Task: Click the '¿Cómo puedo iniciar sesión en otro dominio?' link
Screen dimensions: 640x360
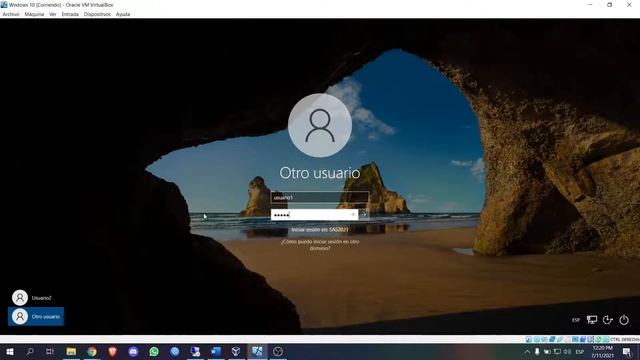Action: coord(320,245)
